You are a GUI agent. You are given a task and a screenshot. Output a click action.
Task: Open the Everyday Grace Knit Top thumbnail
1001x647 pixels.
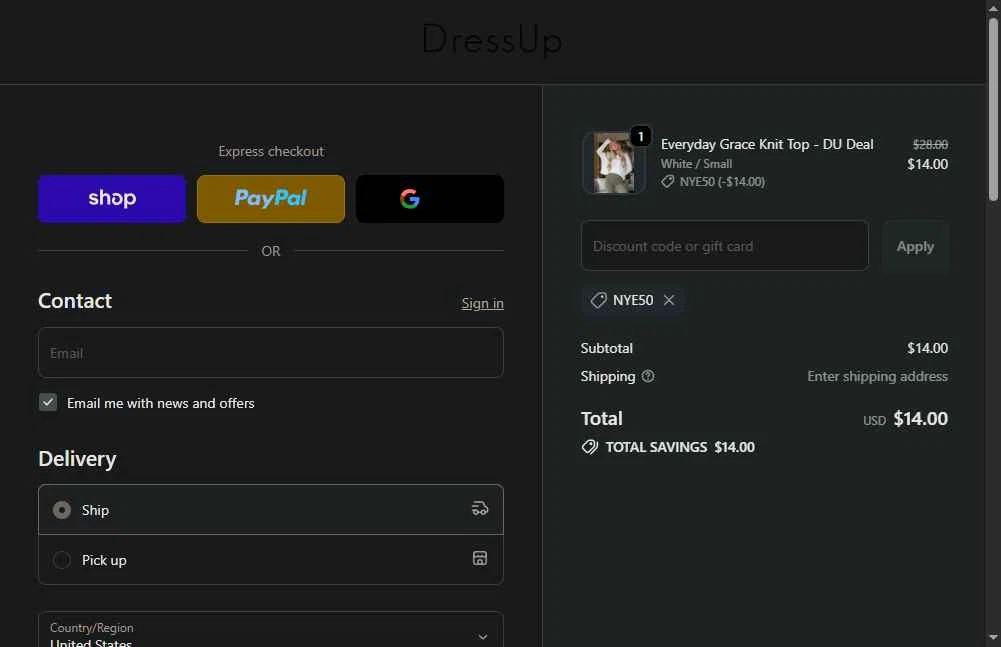pyautogui.click(x=613, y=162)
